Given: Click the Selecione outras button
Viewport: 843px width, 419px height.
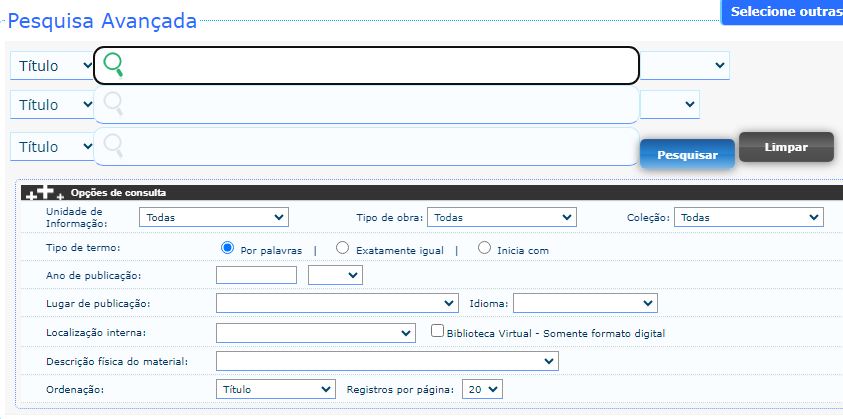Looking at the screenshot, I should (783, 12).
